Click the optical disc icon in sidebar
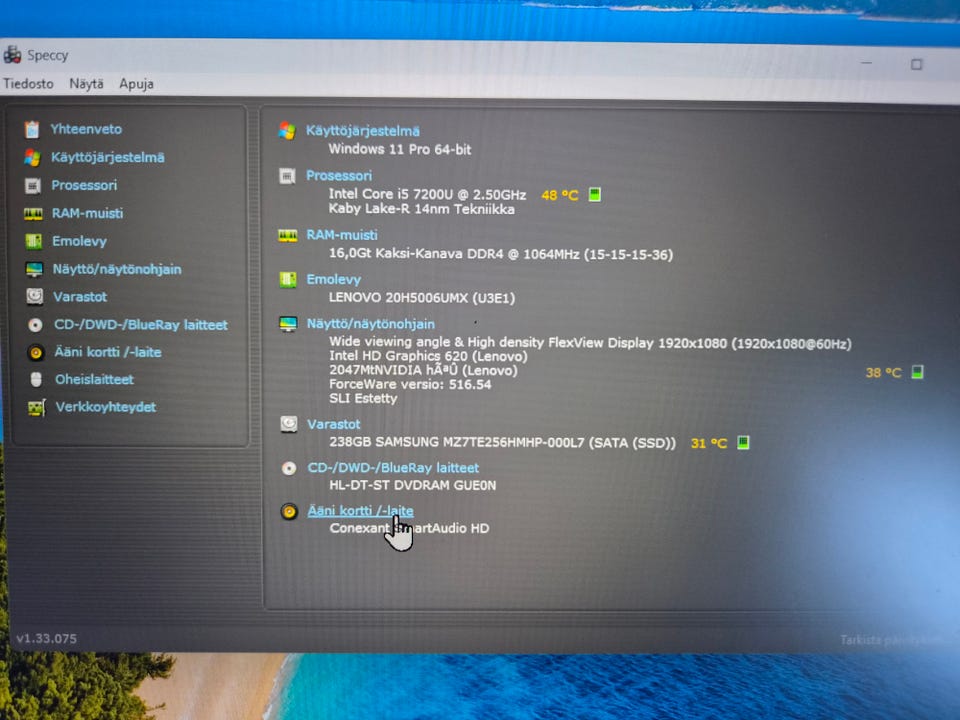 tap(36, 325)
